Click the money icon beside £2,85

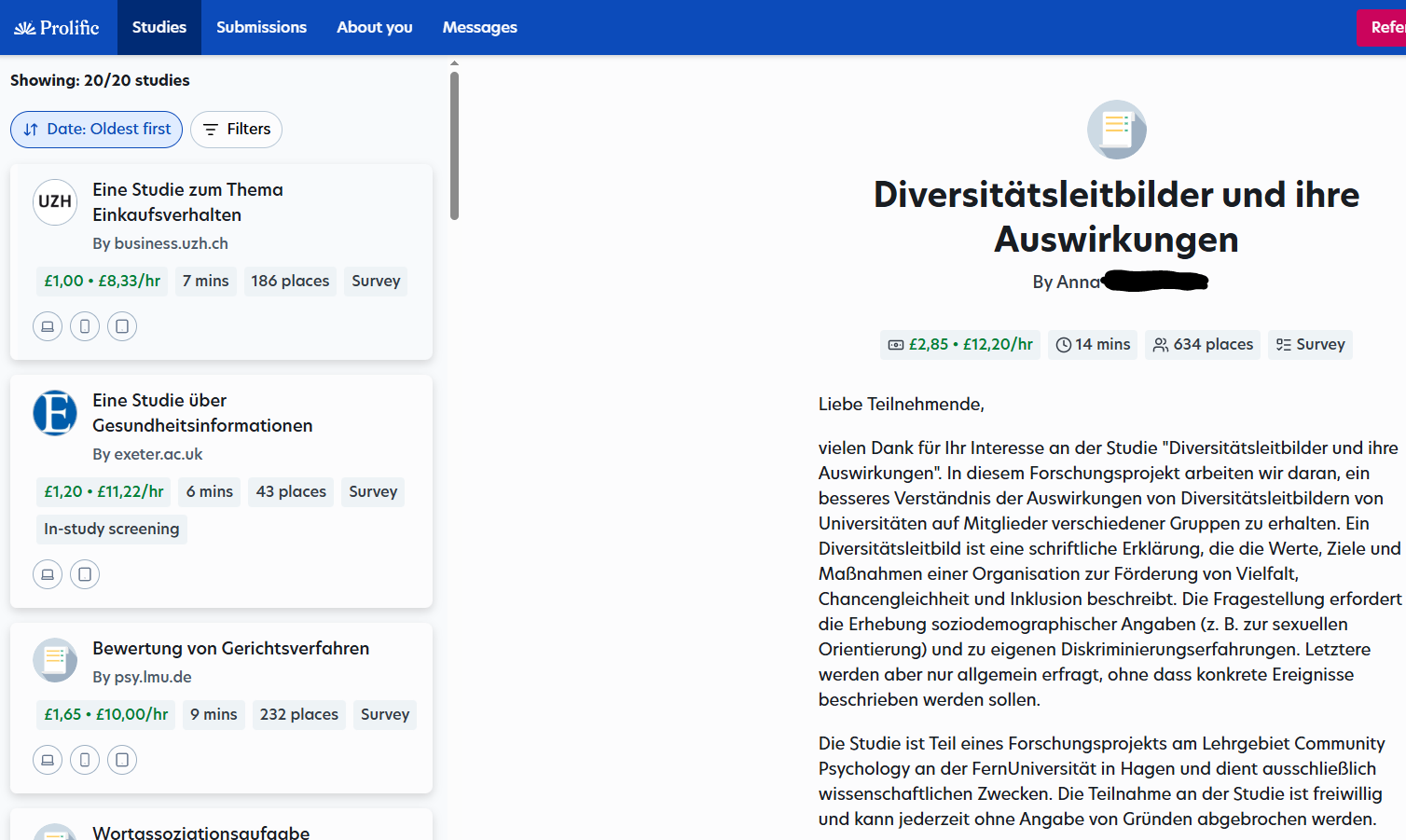point(896,345)
